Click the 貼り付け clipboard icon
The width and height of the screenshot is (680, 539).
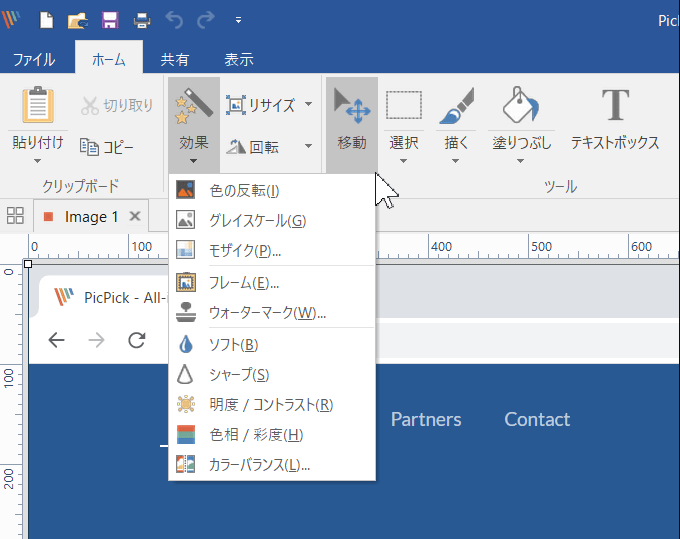point(38,106)
